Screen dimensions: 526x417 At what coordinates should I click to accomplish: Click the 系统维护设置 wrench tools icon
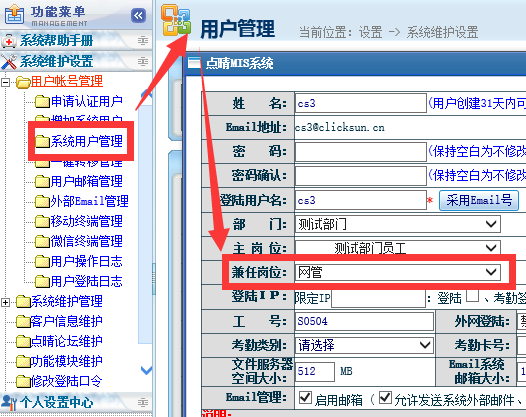pos(9,62)
